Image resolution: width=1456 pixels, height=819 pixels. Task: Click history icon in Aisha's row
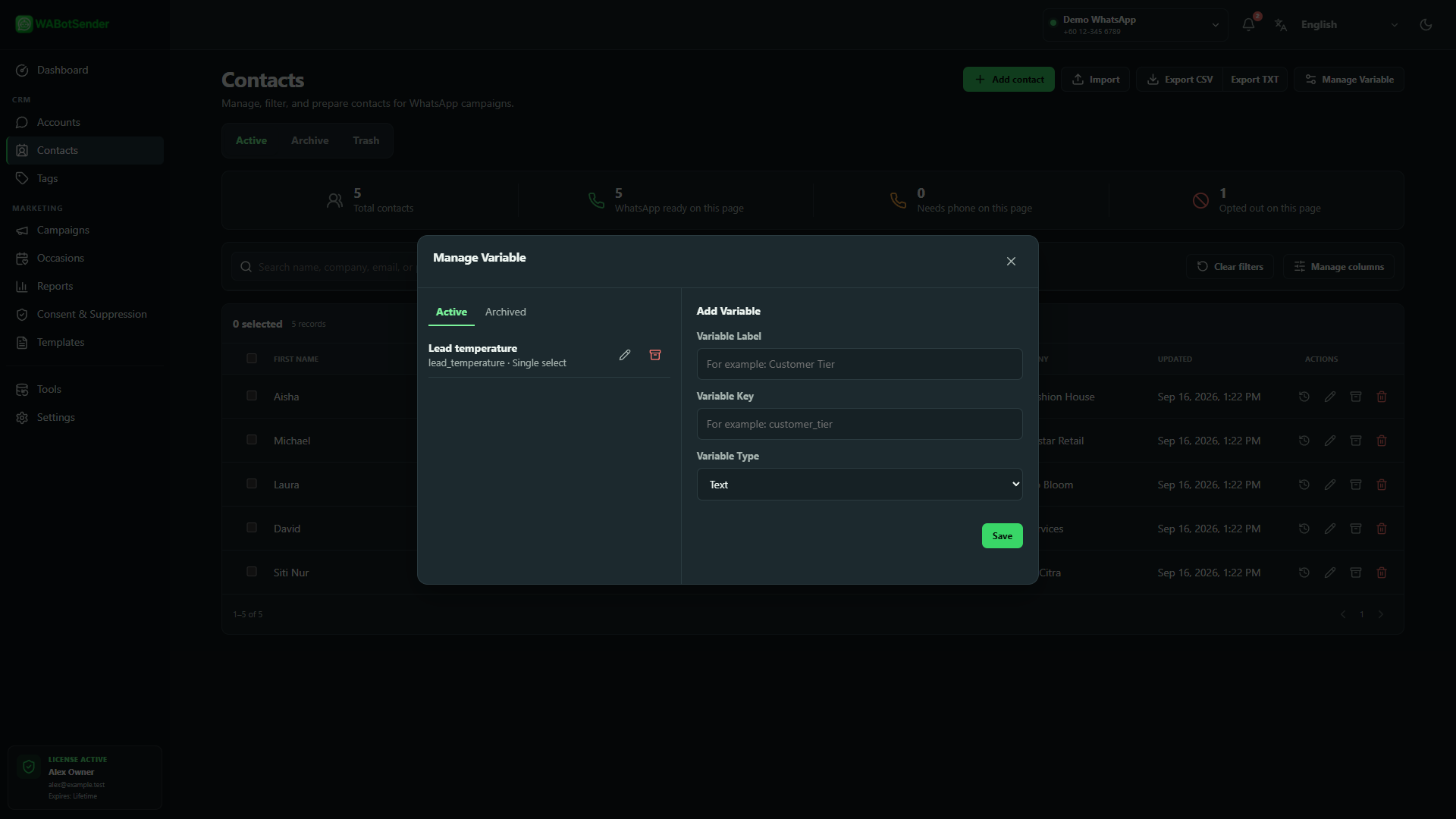pyautogui.click(x=1304, y=397)
